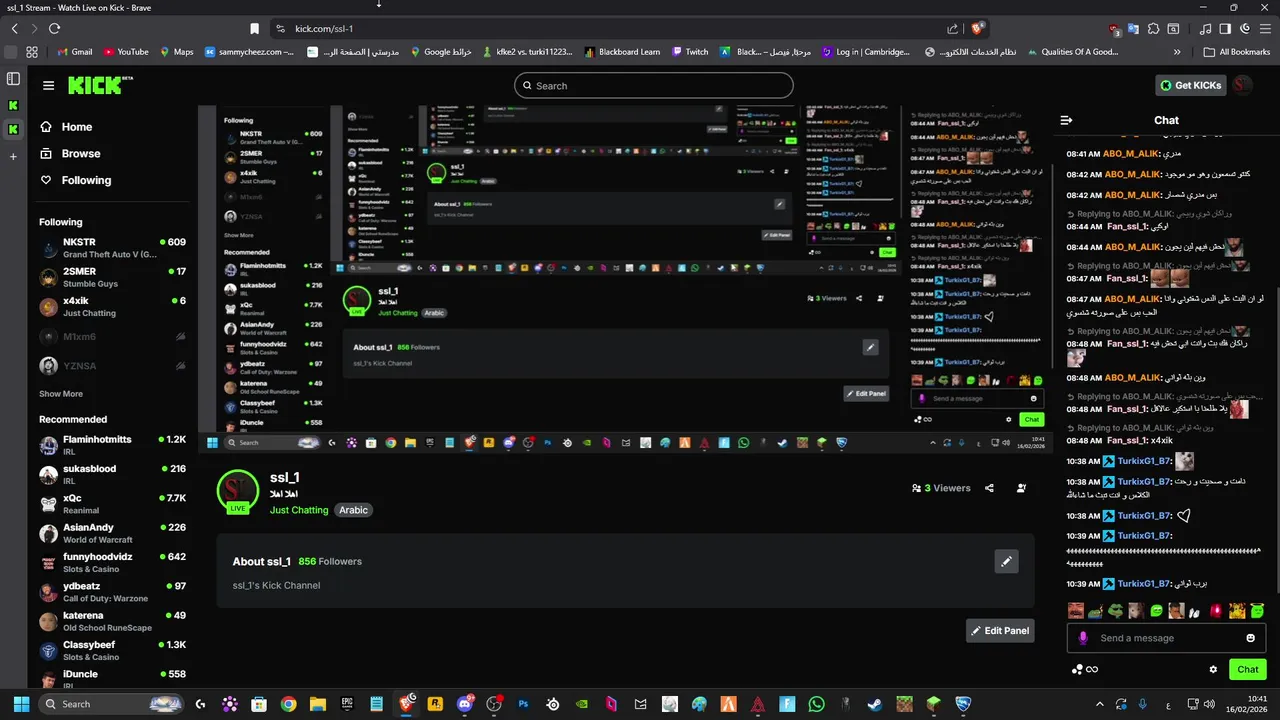Click the Send a message field
The height and width of the screenshot is (720, 1280).
tap(1168, 638)
